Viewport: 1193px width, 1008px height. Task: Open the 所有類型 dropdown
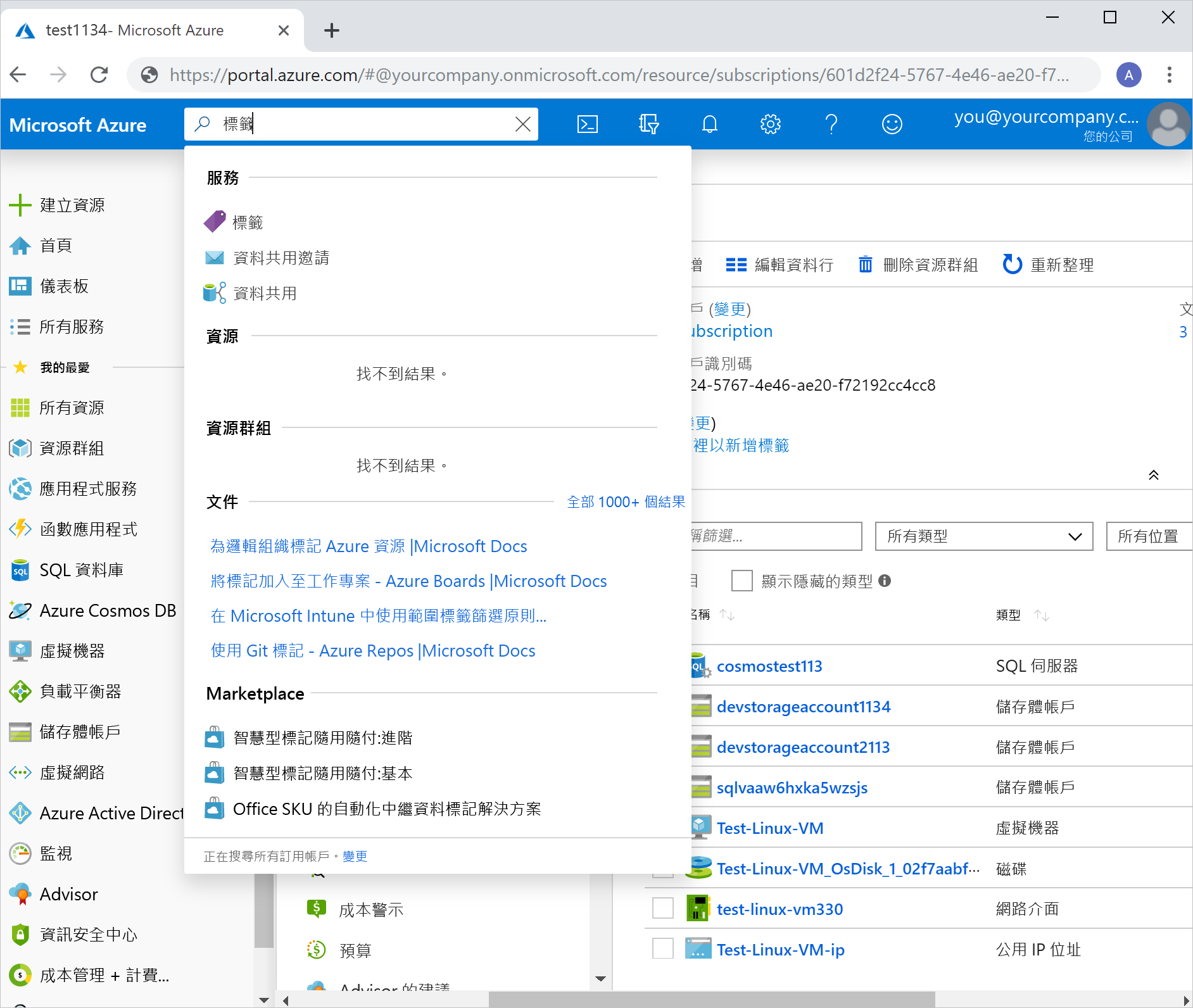click(984, 536)
